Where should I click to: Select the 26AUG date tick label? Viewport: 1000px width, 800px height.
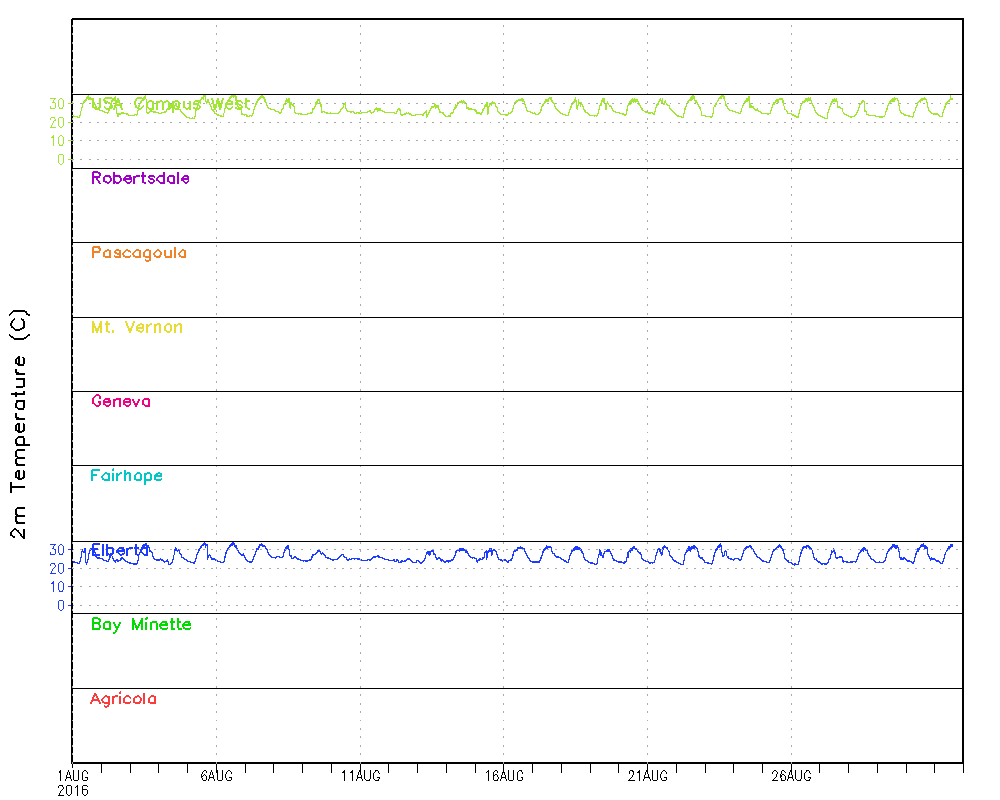(x=791, y=775)
